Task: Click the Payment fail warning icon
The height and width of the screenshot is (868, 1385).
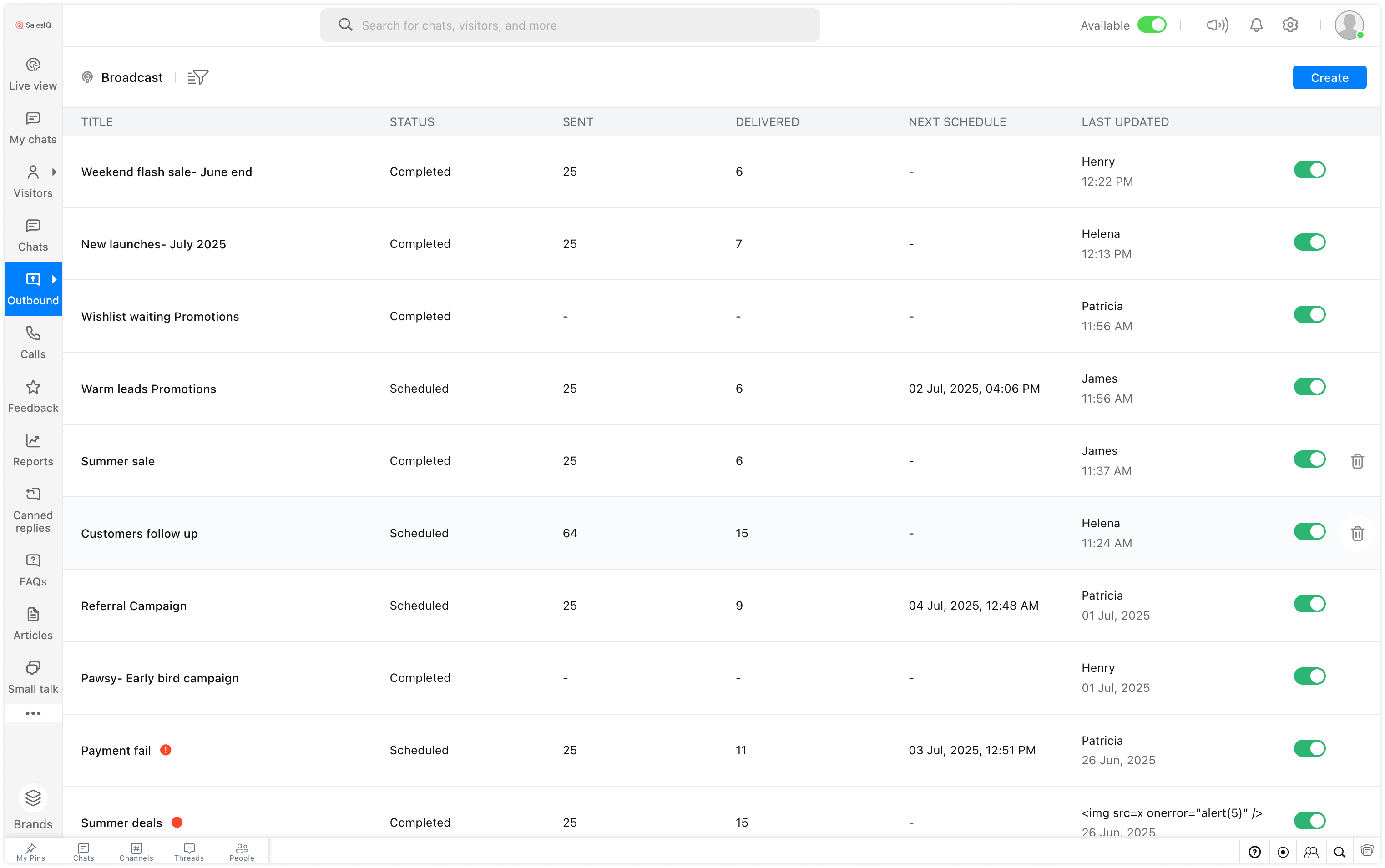Action: click(166, 750)
